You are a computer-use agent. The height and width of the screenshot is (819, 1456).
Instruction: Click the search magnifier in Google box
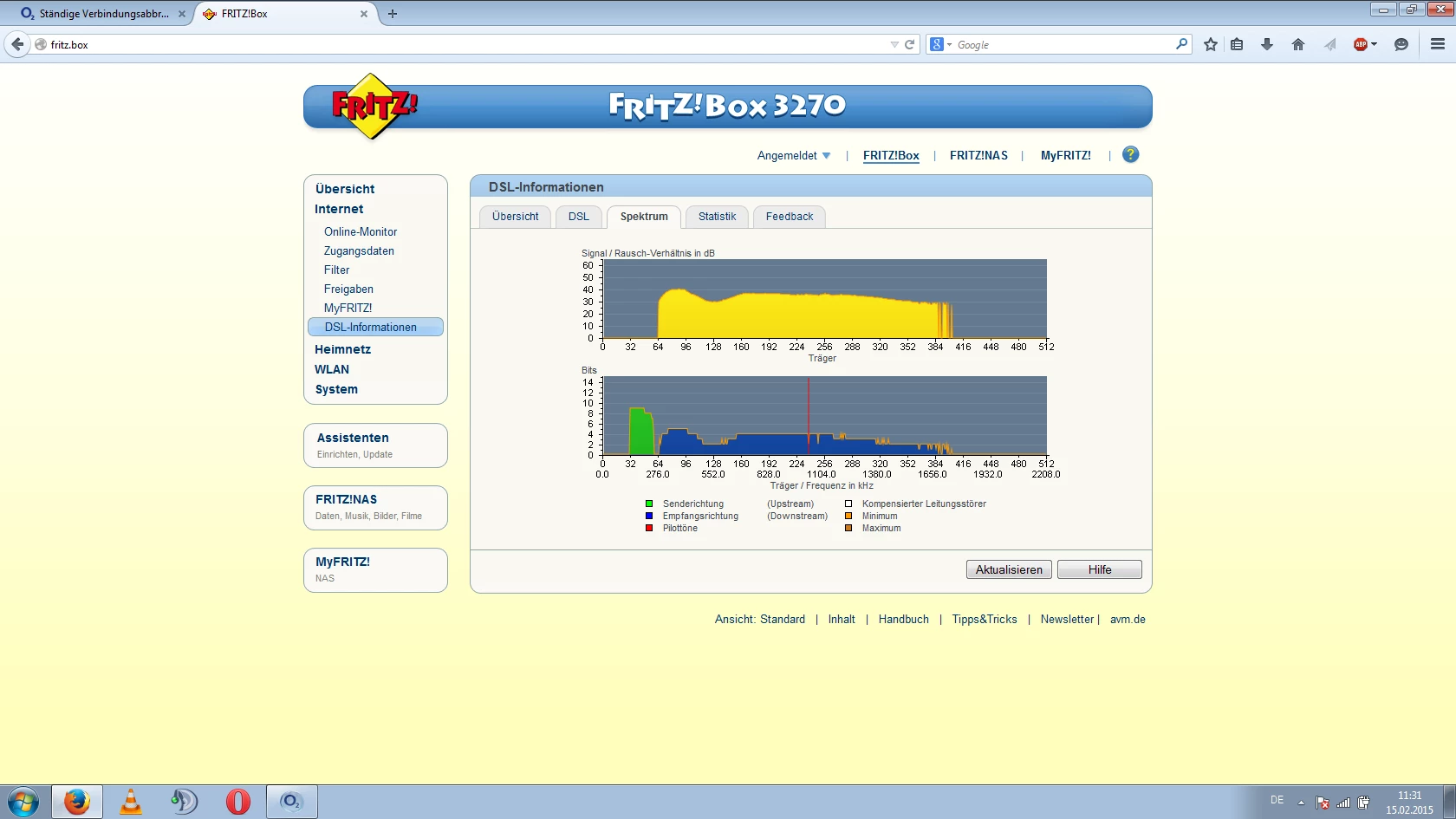[x=1181, y=43]
